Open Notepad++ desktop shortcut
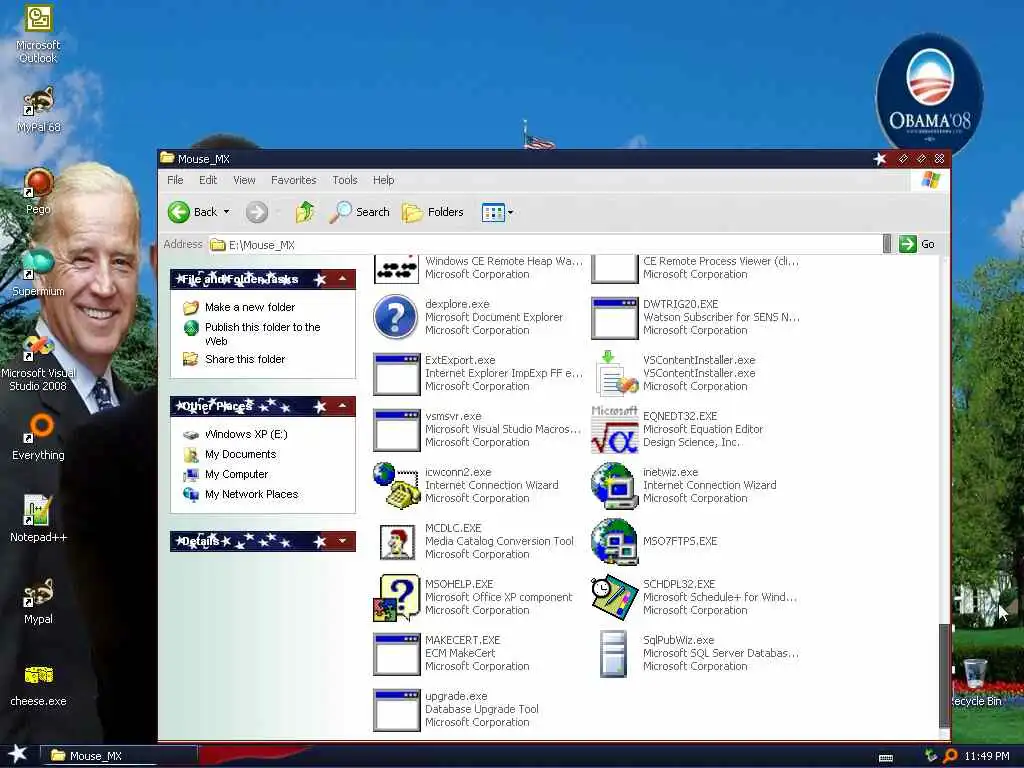The height and width of the screenshot is (768, 1024). (x=39, y=519)
